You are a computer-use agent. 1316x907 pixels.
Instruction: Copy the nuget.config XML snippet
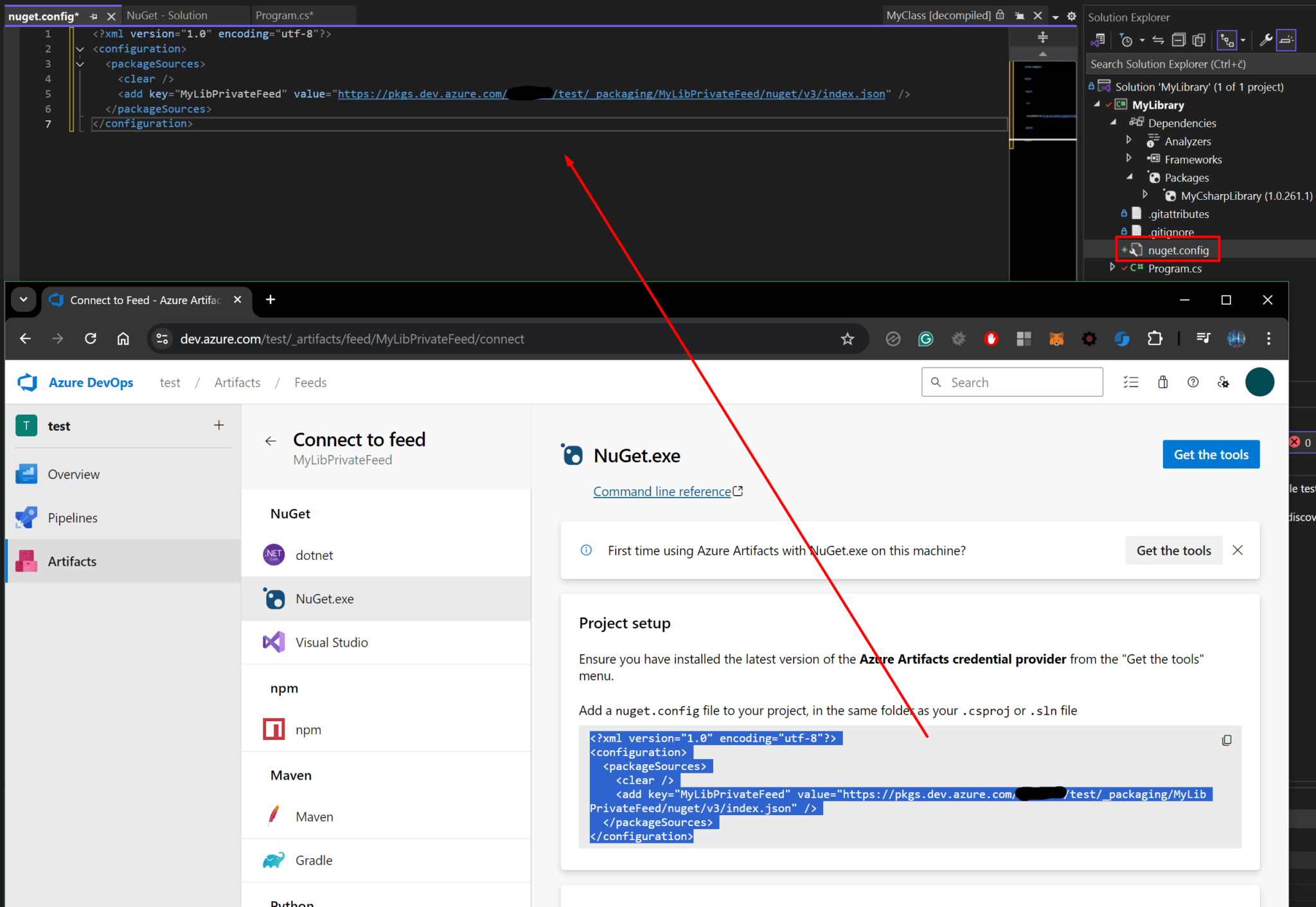click(1228, 740)
